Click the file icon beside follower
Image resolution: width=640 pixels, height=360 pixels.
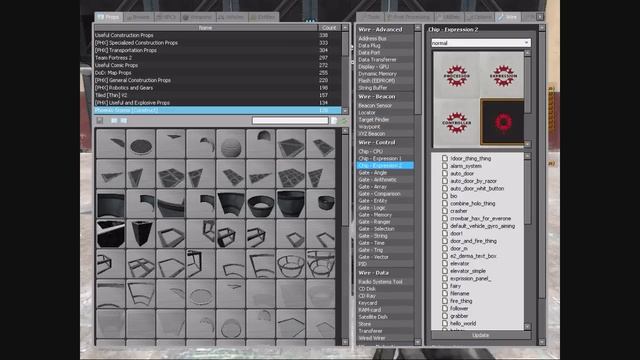point(445,308)
